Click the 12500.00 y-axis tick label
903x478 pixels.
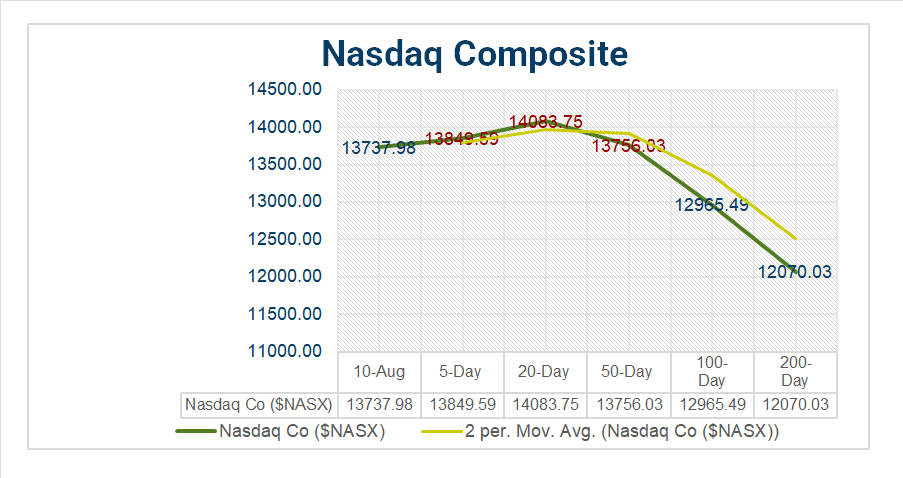284,239
